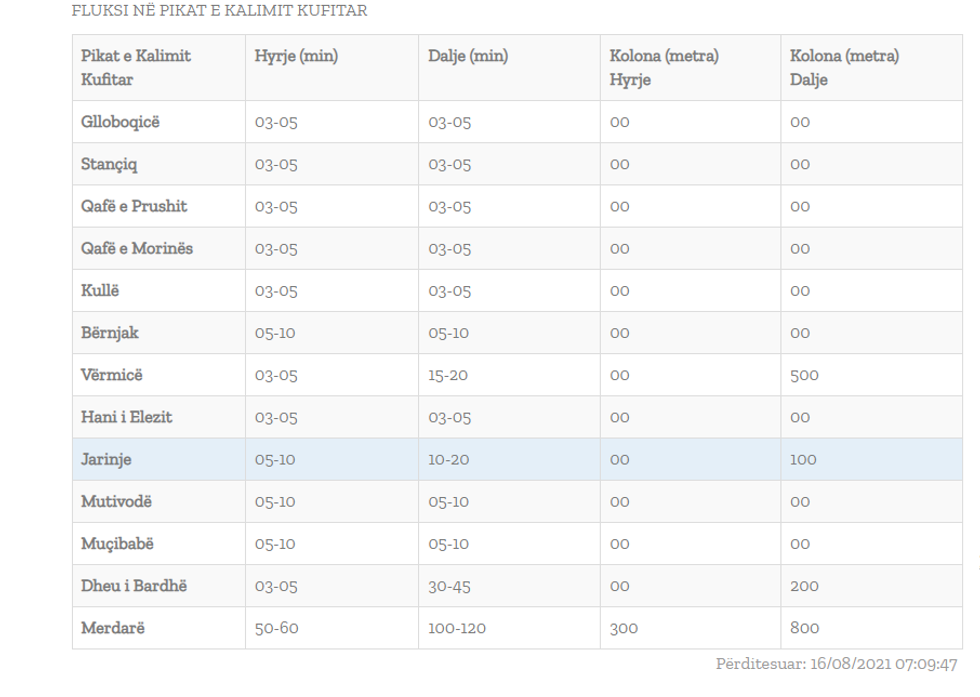This screenshot has width=980, height=697.
Task: Click the Përditesuar timestamp text
Action: [x=836, y=663]
